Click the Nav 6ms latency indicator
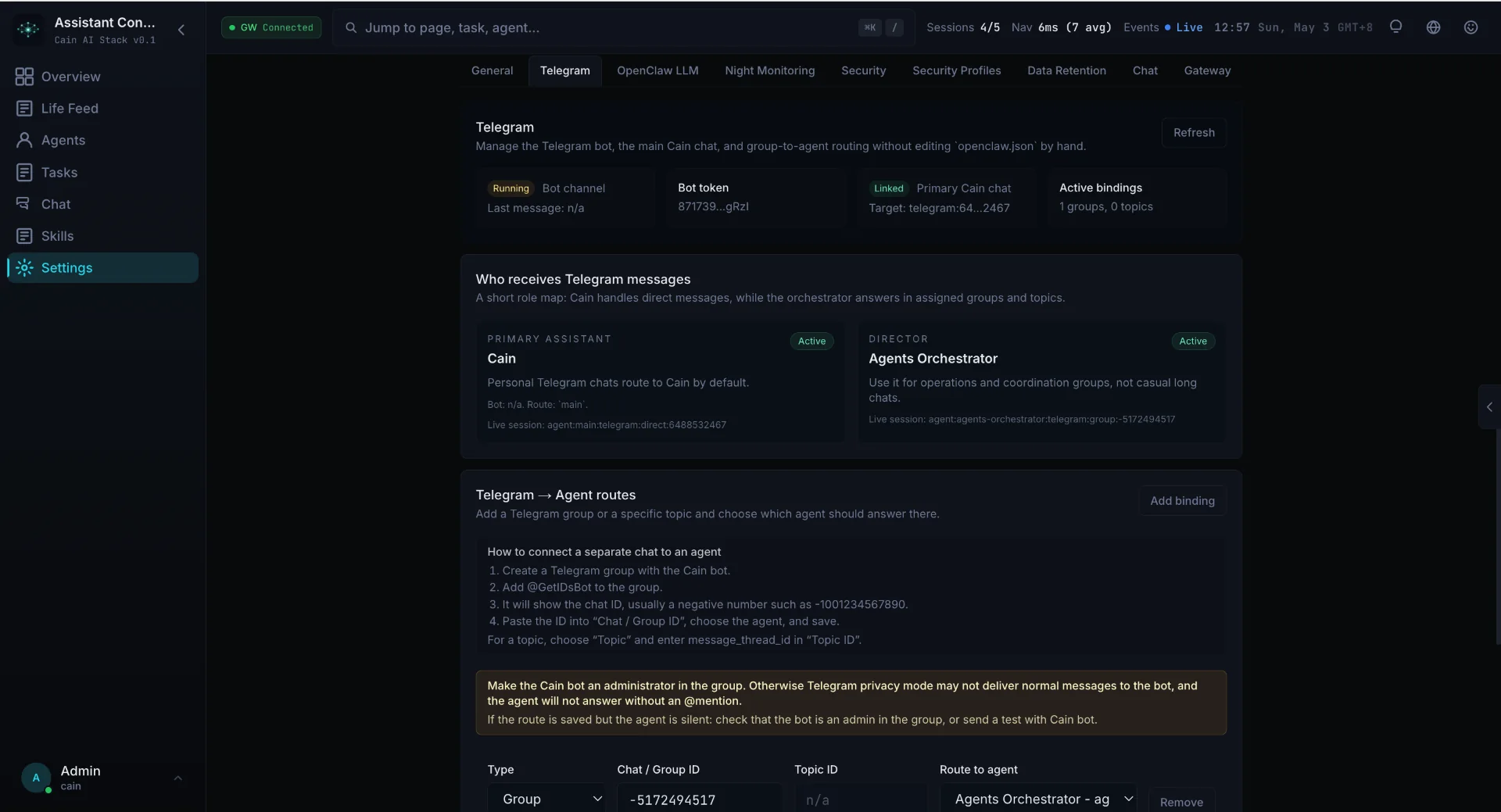Image resolution: width=1501 pixels, height=812 pixels. [x=1061, y=27]
